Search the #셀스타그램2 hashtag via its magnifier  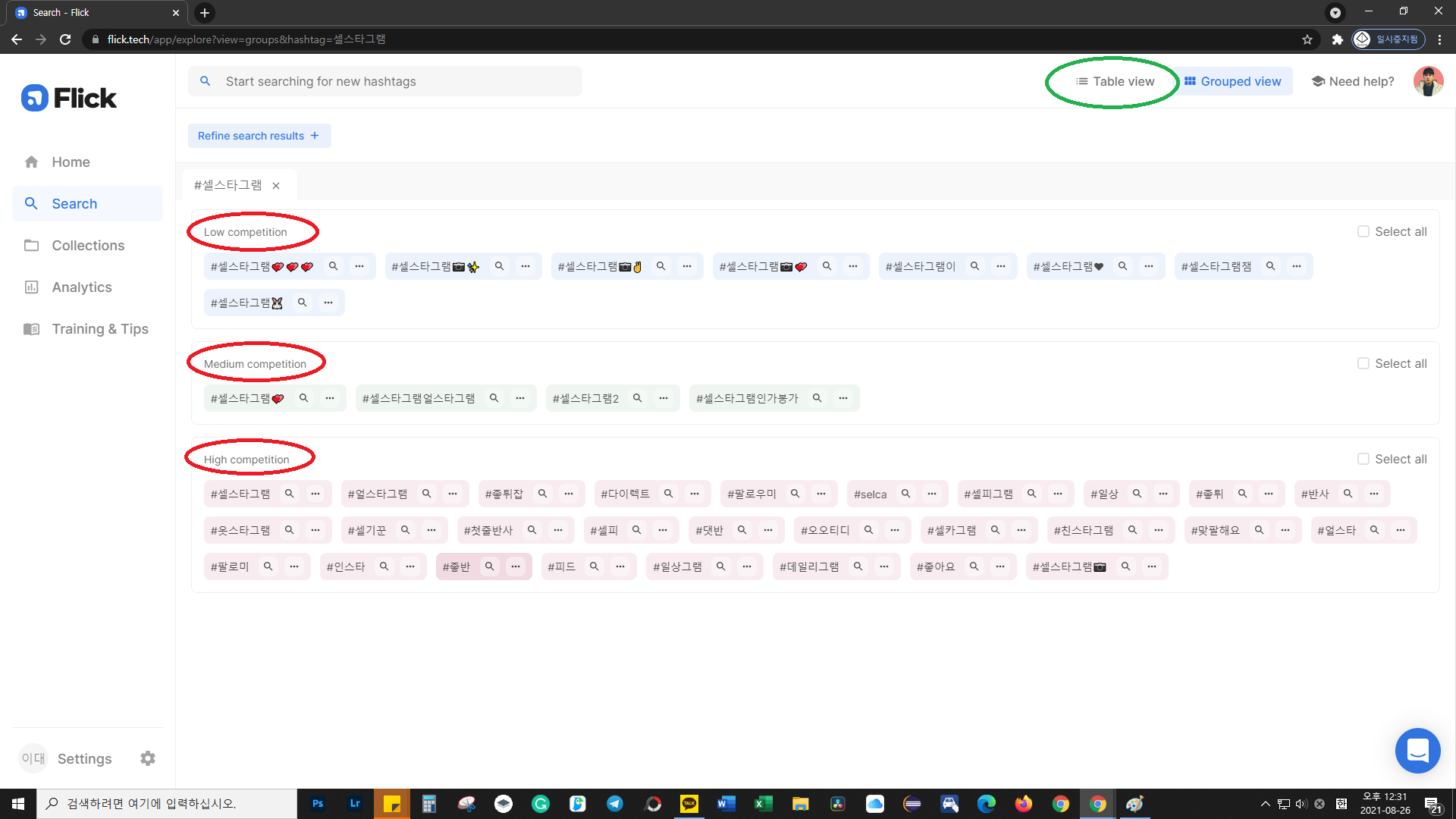[x=638, y=398]
